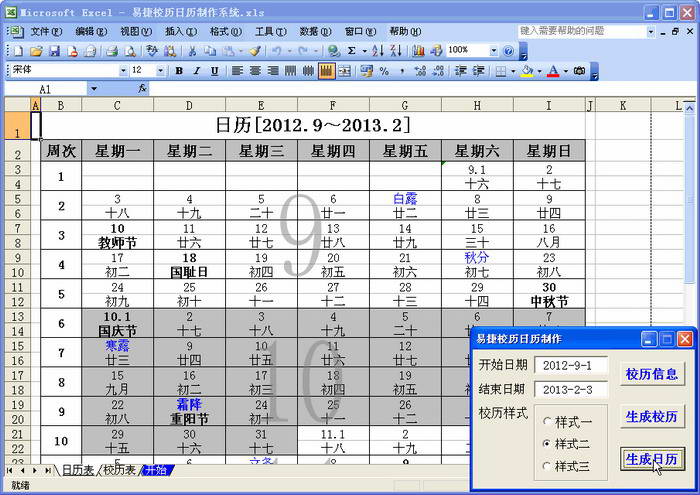Open a file using the Open folder icon

coord(36,51)
